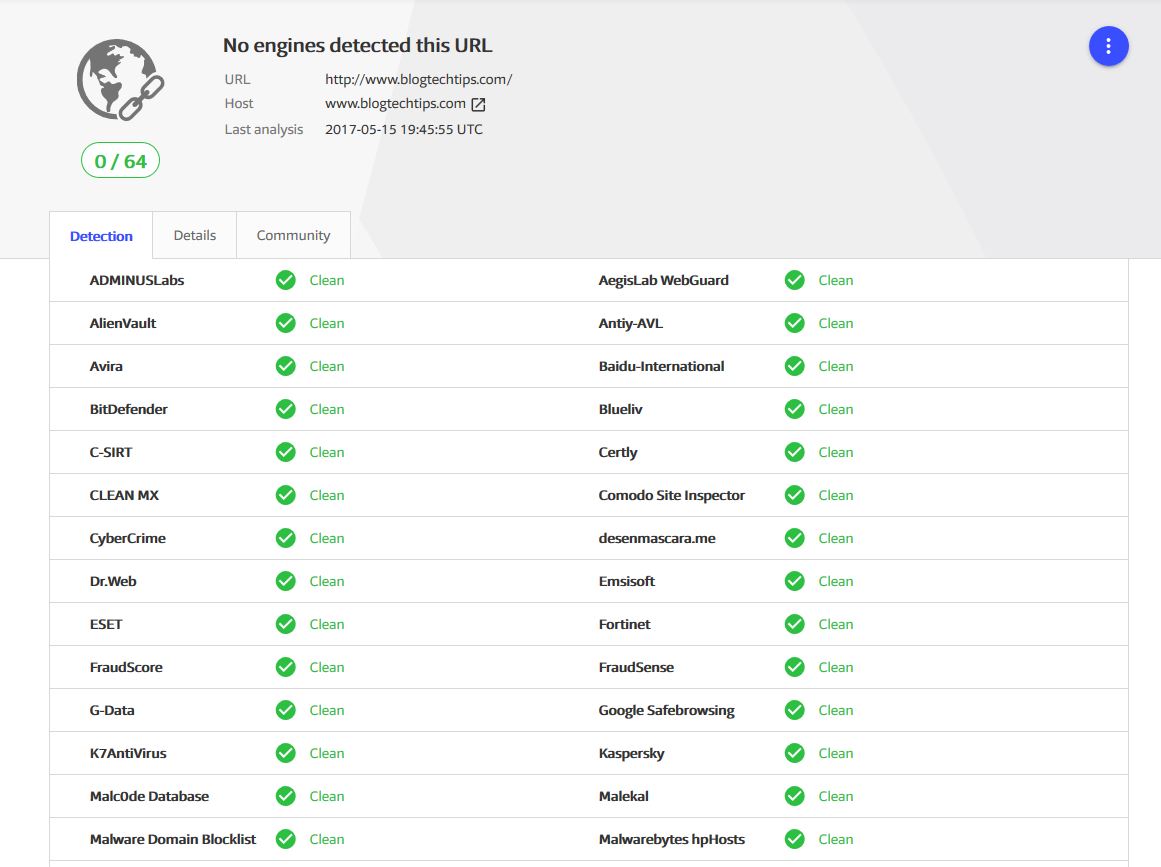The height and width of the screenshot is (867, 1161).
Task: Click the green check icon for Malekal
Action: tap(794, 796)
